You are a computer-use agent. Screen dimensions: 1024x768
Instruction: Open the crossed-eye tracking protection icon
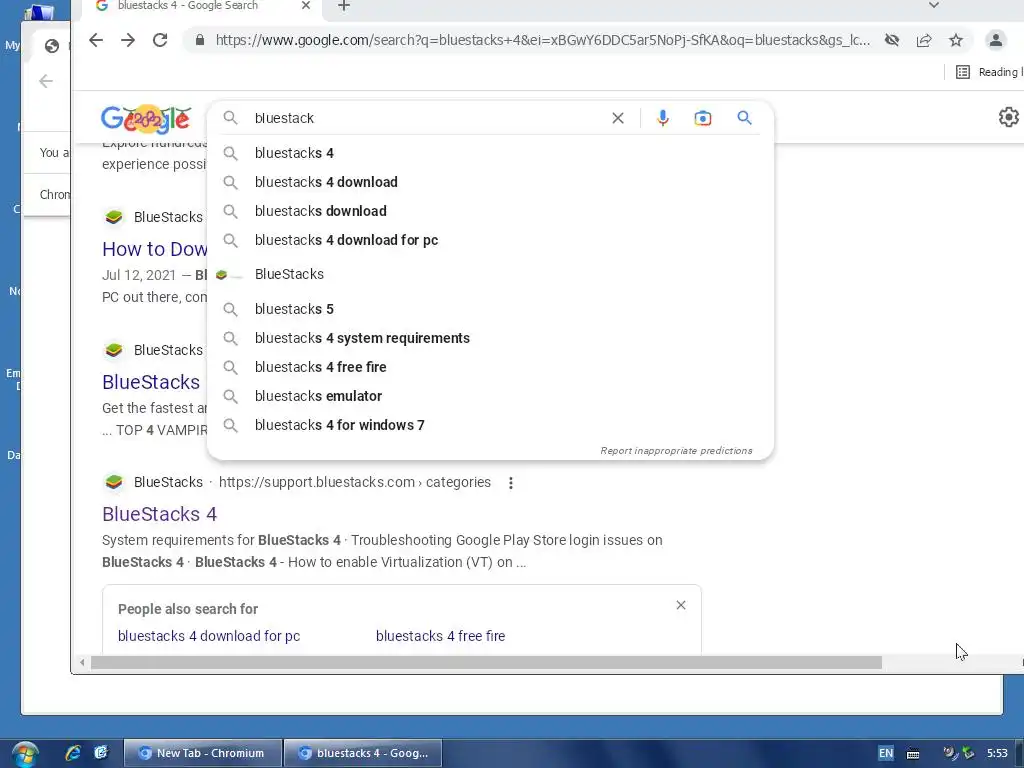[891, 40]
